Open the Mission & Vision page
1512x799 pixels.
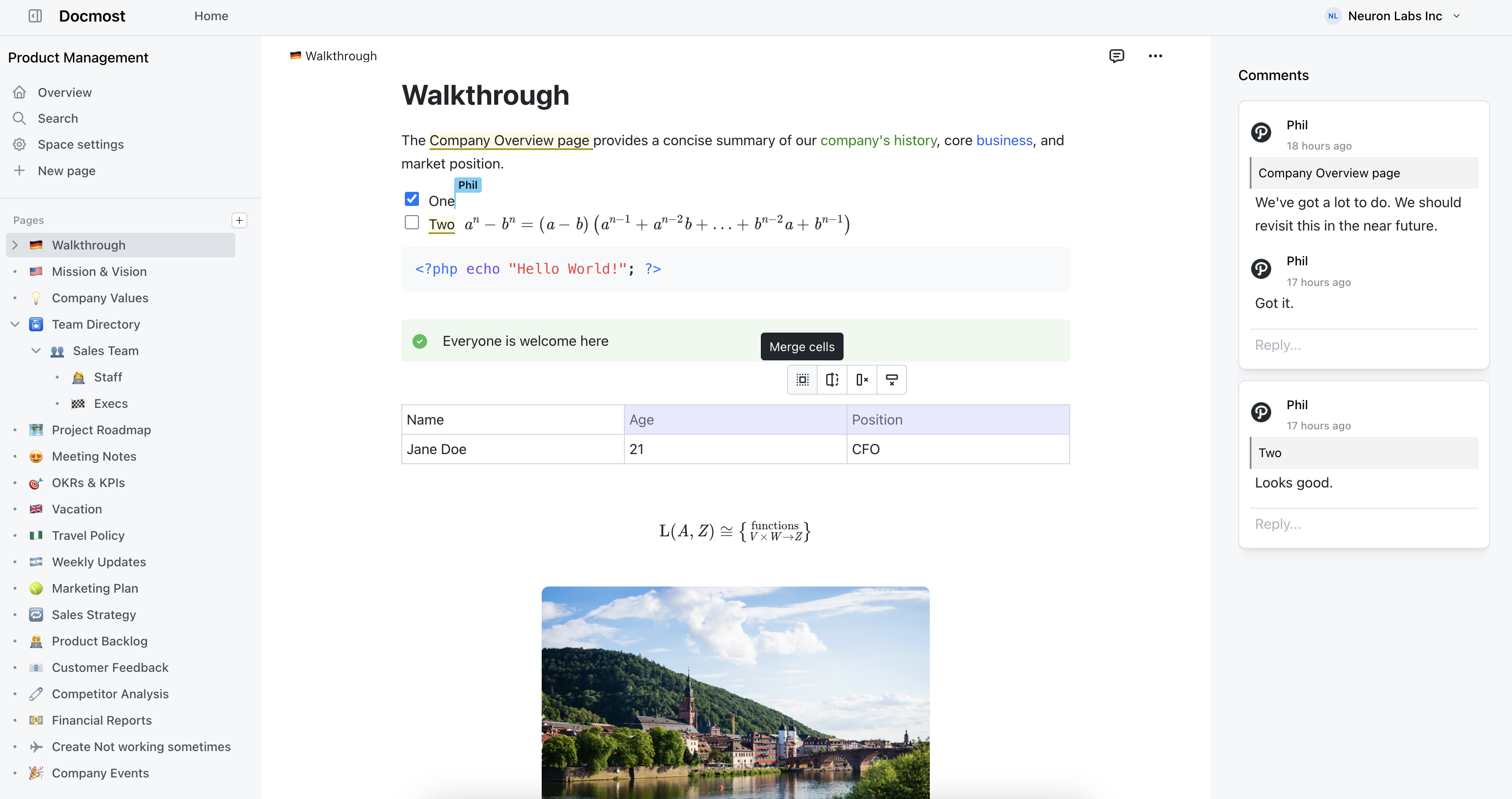pos(99,271)
